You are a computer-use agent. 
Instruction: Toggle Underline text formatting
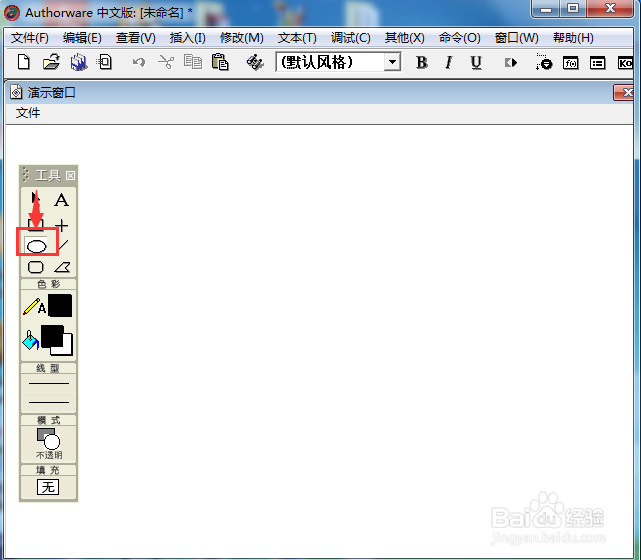[476, 63]
